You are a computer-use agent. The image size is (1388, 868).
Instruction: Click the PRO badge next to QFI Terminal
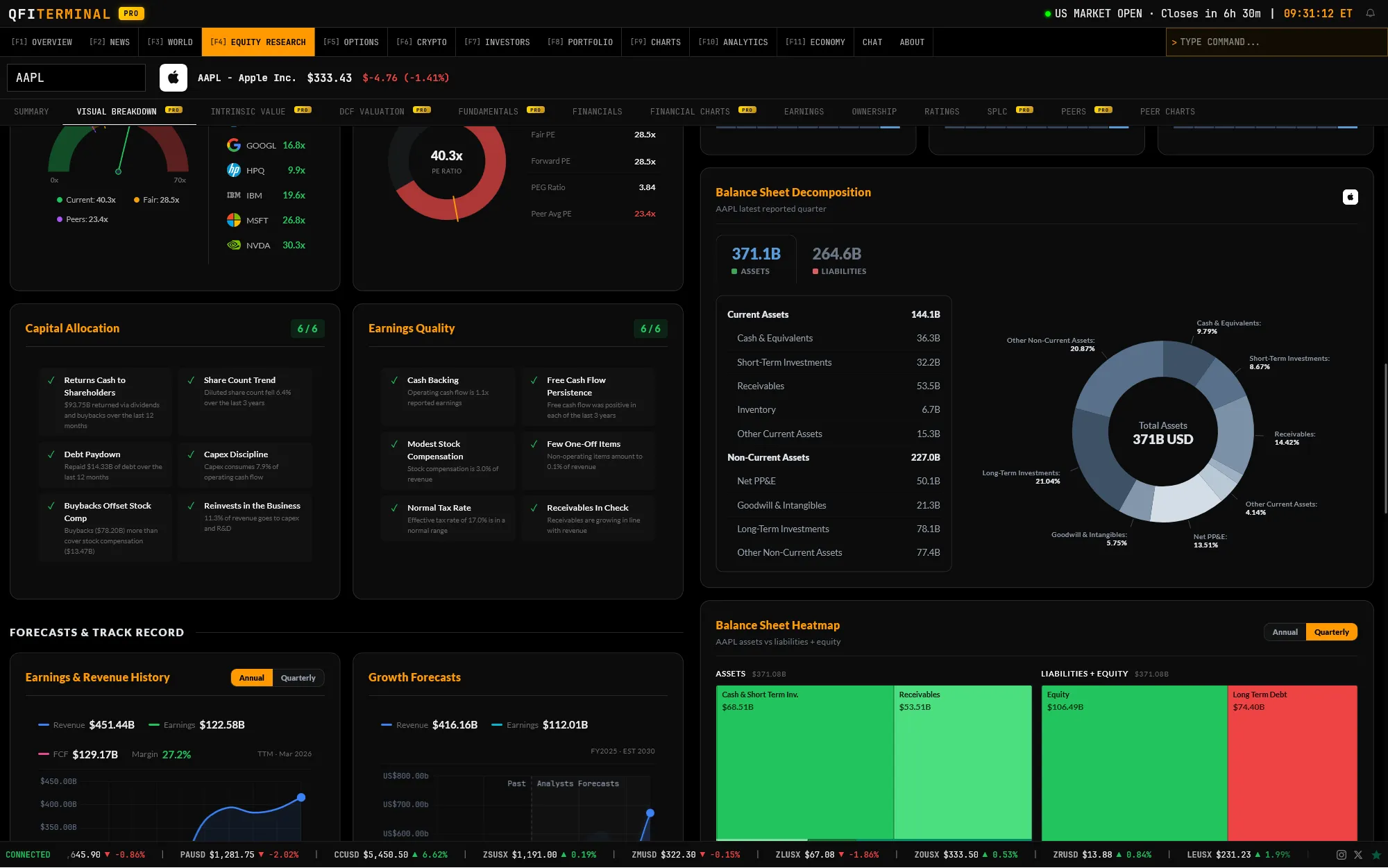tap(131, 13)
